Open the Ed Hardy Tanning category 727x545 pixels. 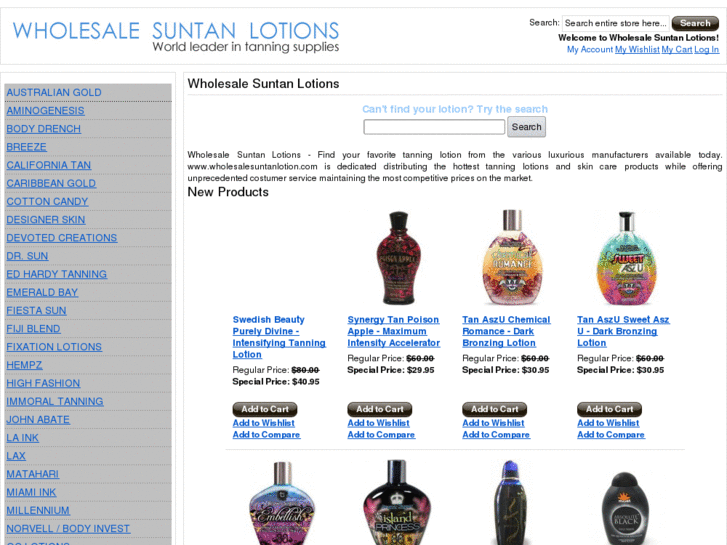tap(57, 274)
